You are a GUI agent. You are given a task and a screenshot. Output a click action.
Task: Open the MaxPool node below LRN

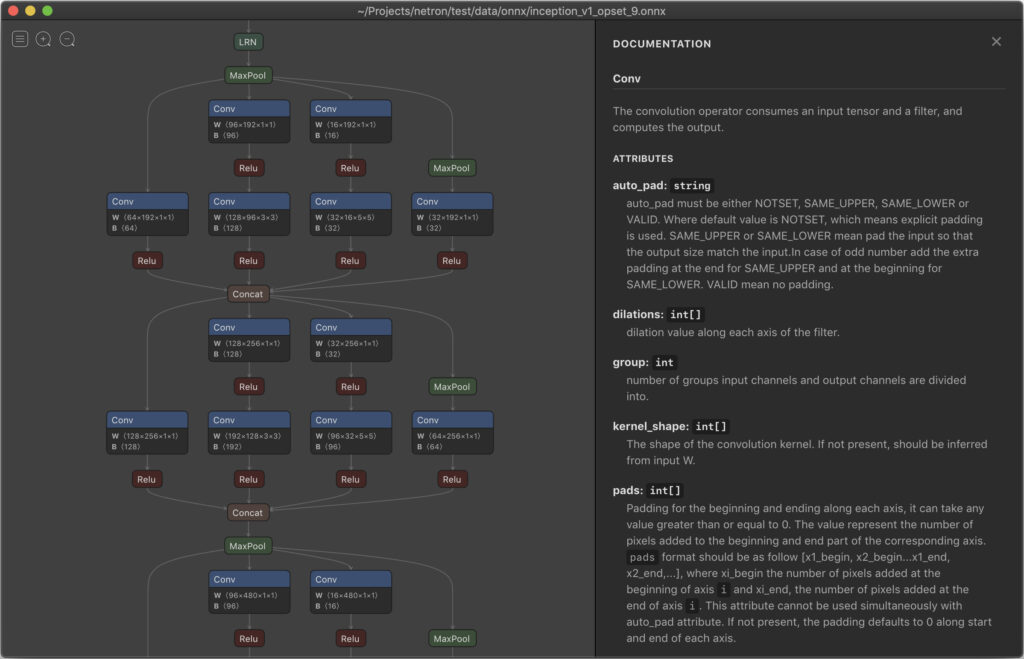pos(246,75)
